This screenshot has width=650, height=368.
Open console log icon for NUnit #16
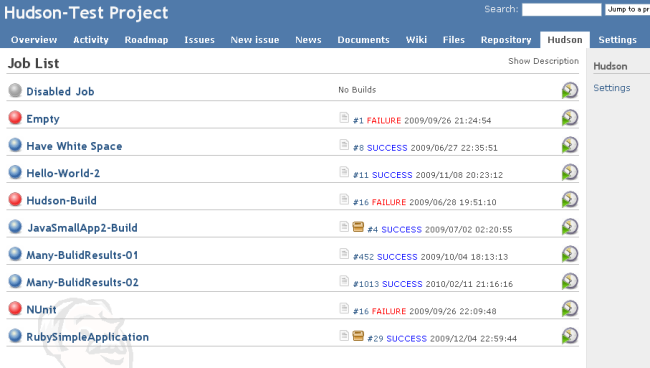344,308
